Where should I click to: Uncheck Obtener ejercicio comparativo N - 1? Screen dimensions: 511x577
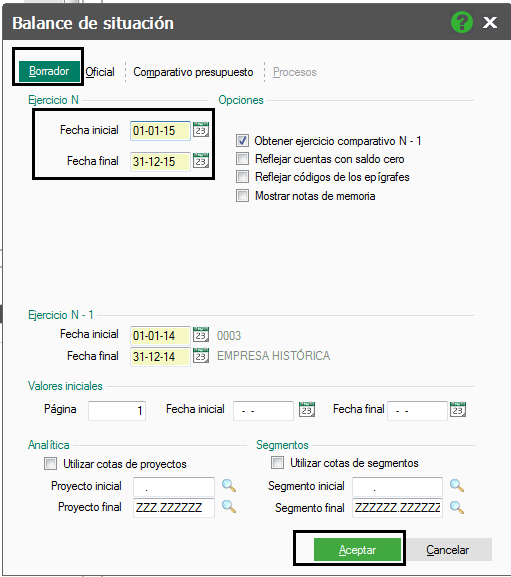pyautogui.click(x=242, y=140)
